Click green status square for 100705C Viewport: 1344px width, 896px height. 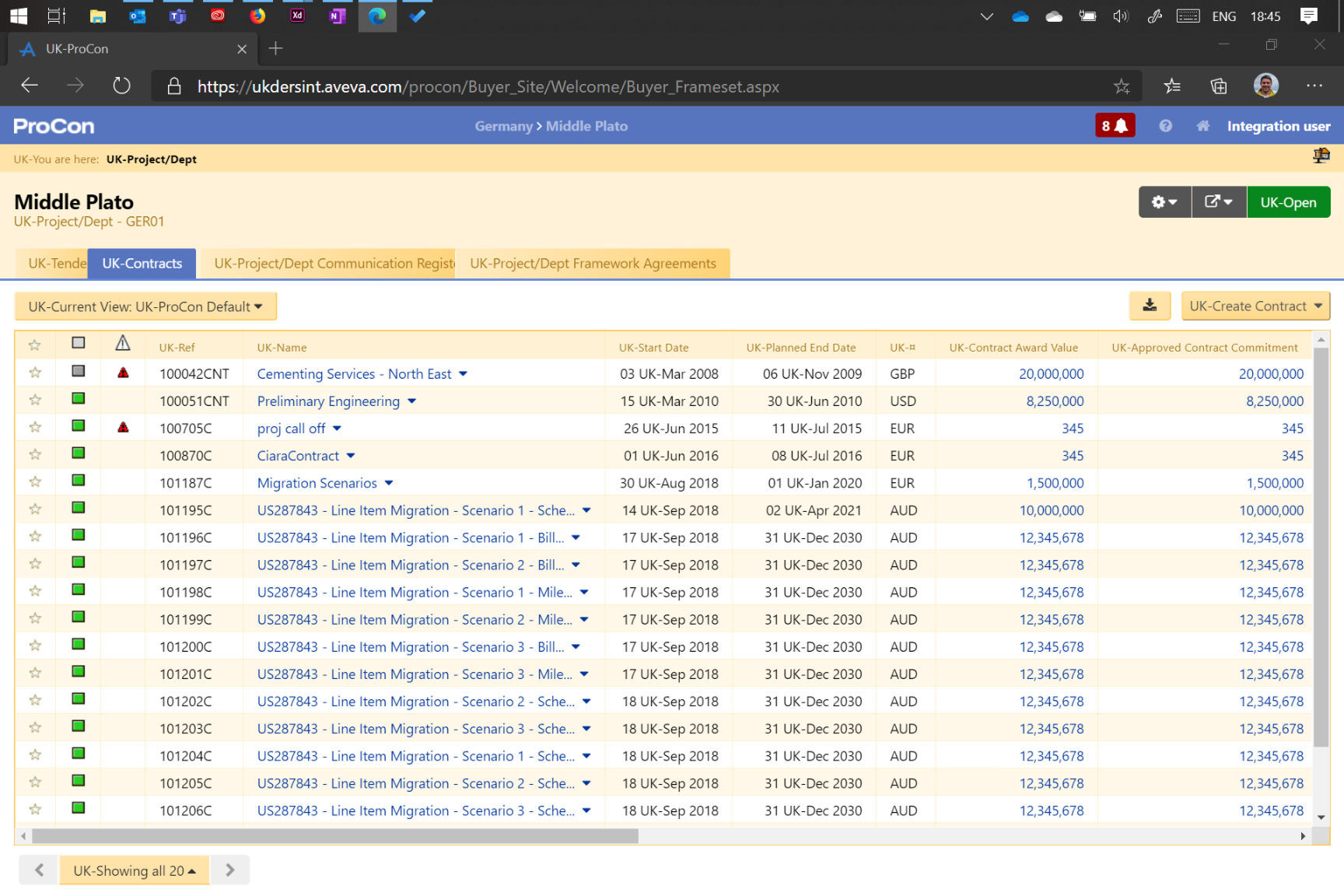click(x=79, y=426)
